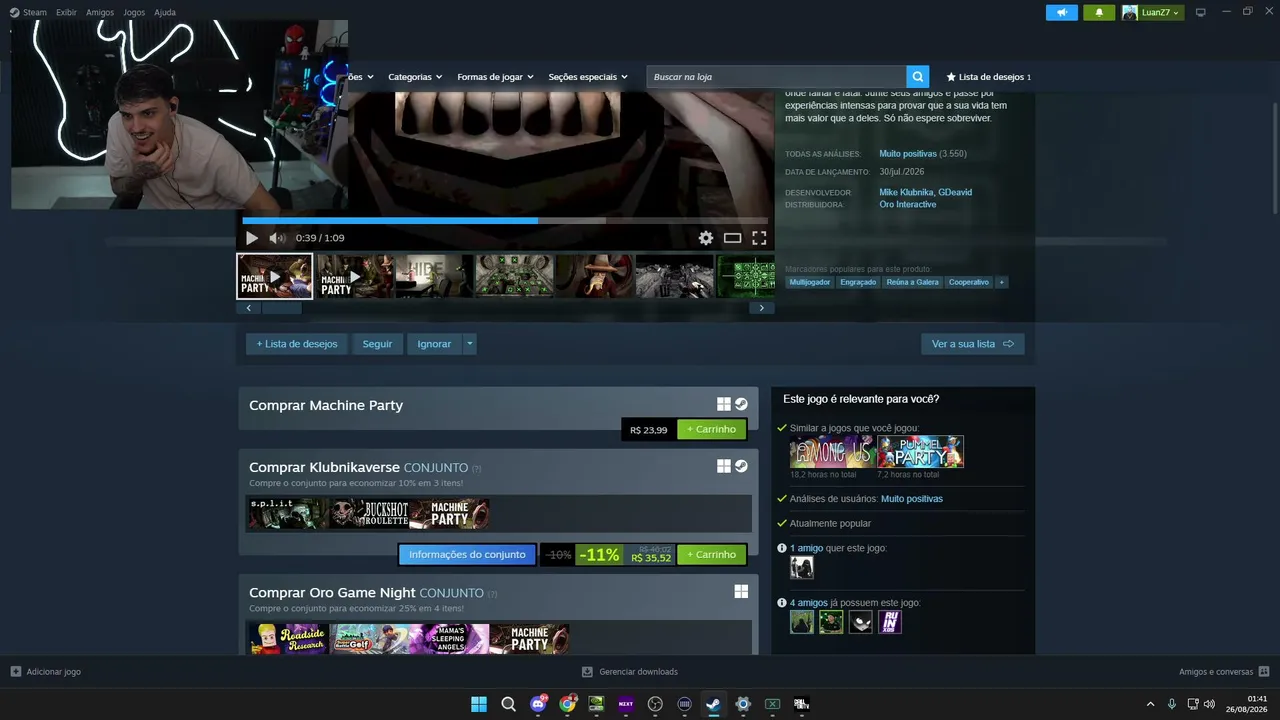Open the Amigos menu
Image resolution: width=1280 pixels, height=720 pixels.
(x=100, y=13)
